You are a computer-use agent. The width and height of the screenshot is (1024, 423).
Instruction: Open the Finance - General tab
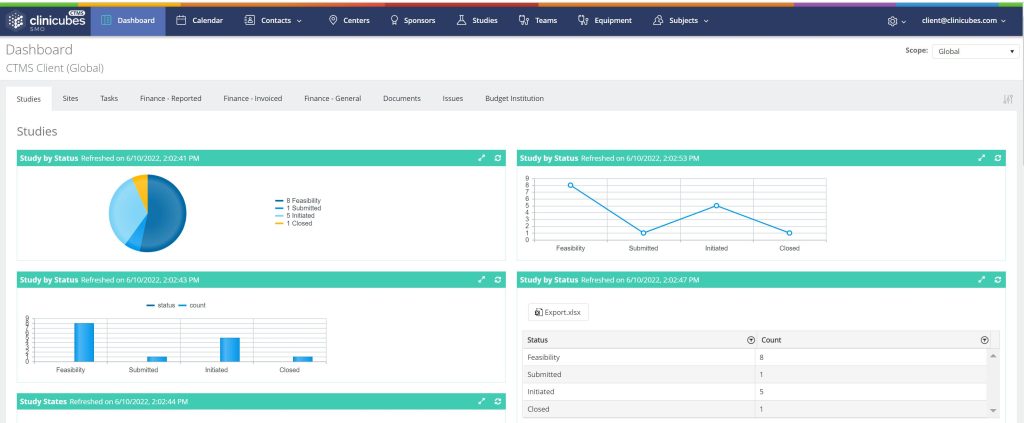point(332,99)
